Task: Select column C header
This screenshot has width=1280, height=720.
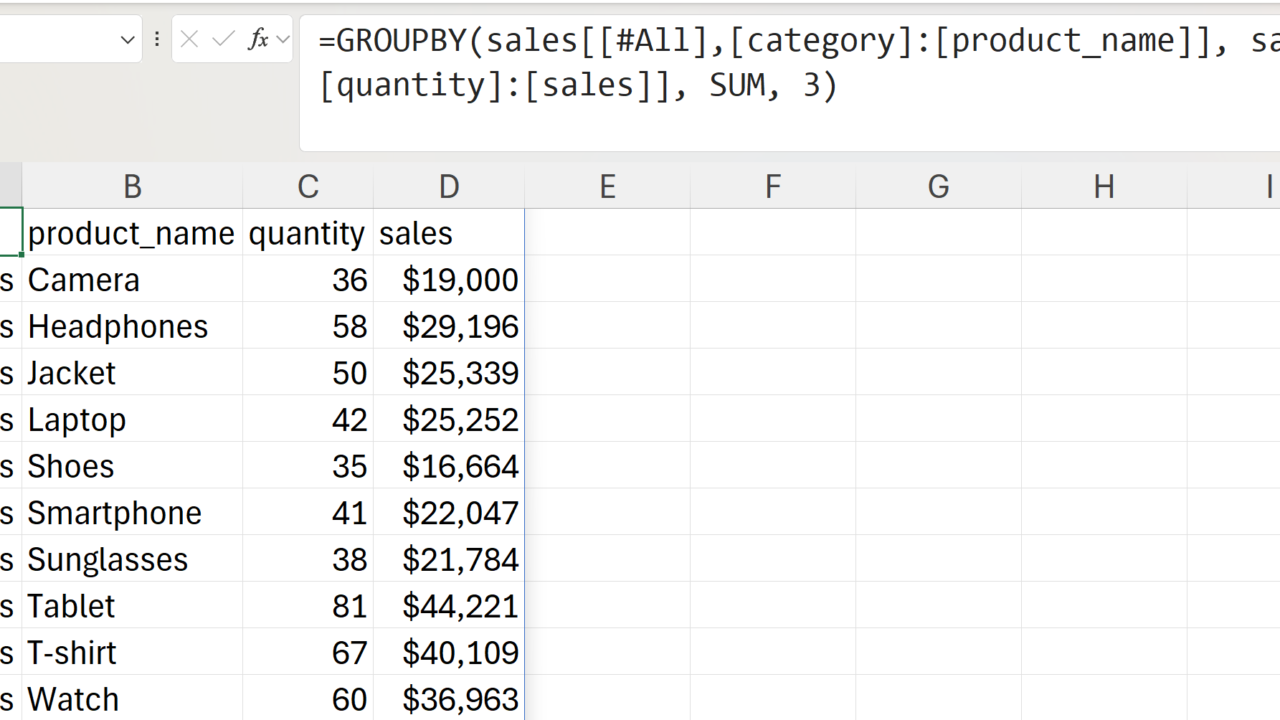Action: (x=308, y=186)
